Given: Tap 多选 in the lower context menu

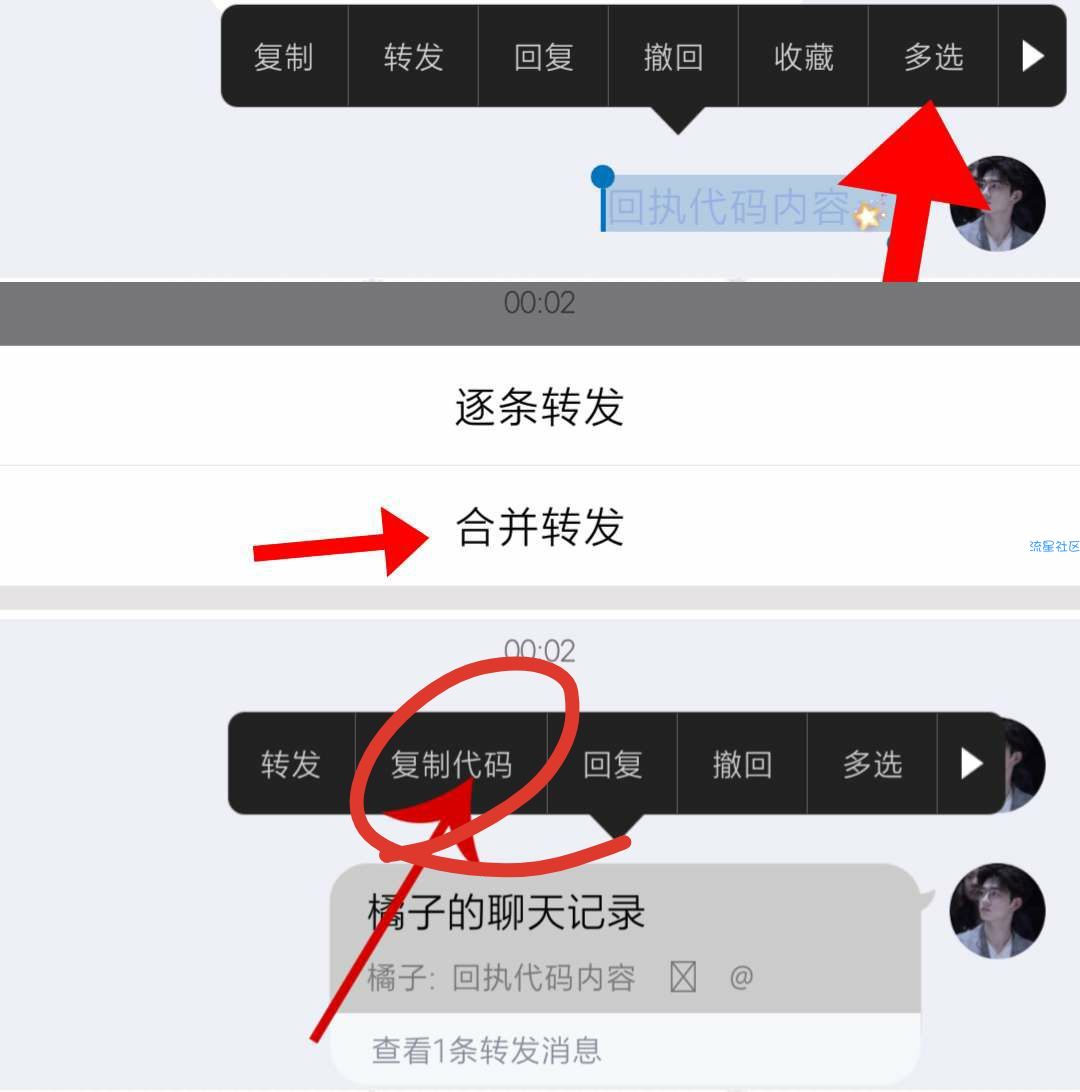Looking at the screenshot, I should point(872,764).
